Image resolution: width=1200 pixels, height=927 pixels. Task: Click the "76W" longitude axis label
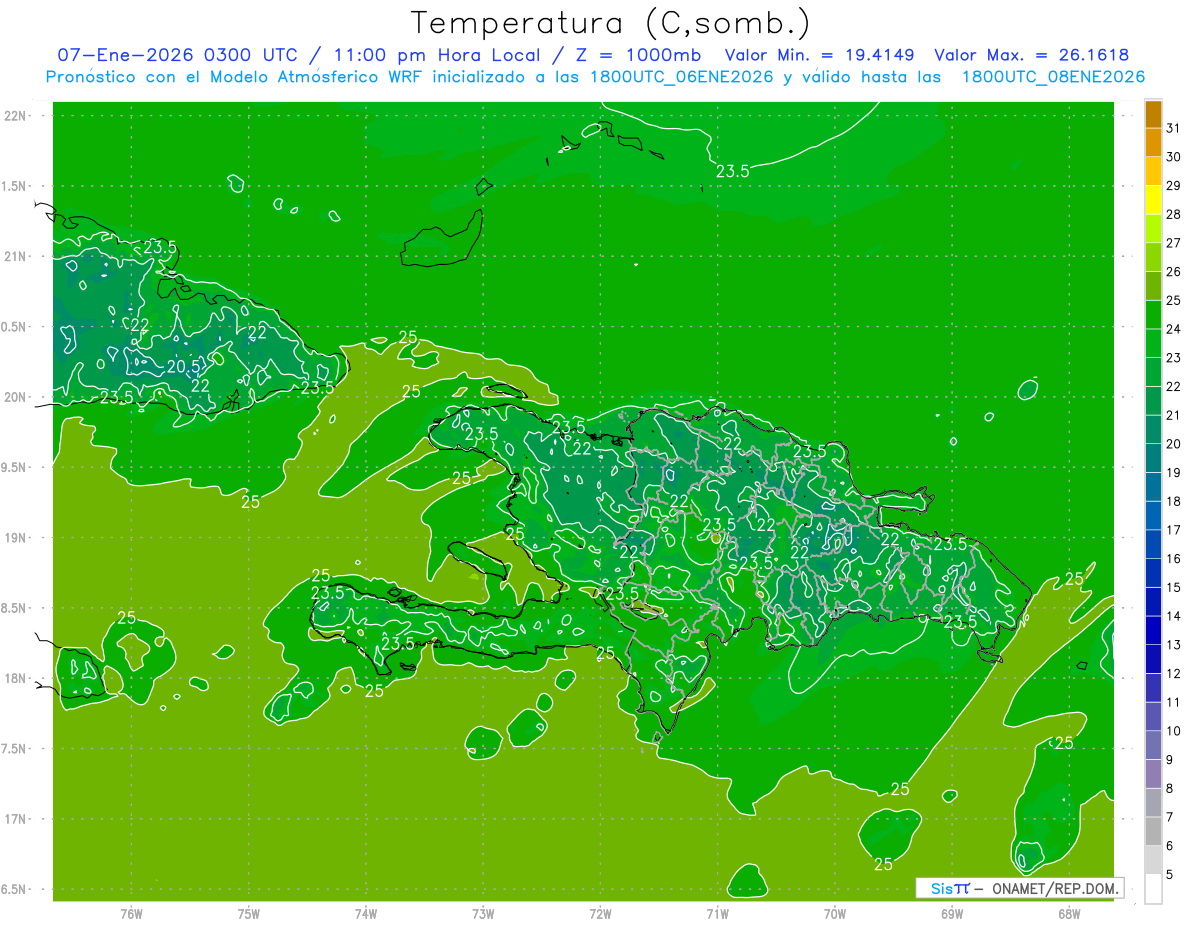131,913
